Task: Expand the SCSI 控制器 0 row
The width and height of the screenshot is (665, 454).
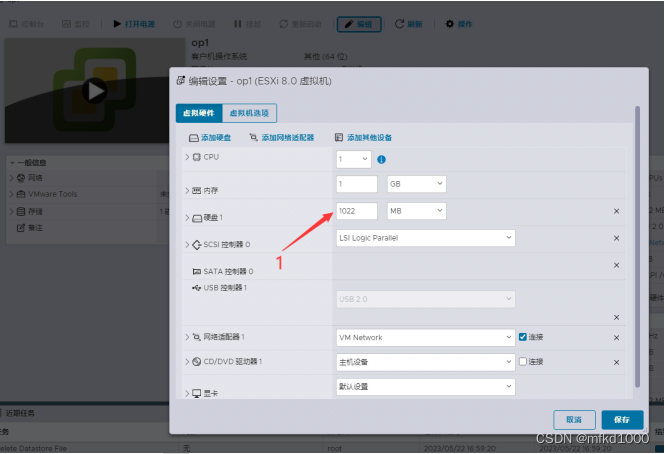Action: [x=187, y=244]
